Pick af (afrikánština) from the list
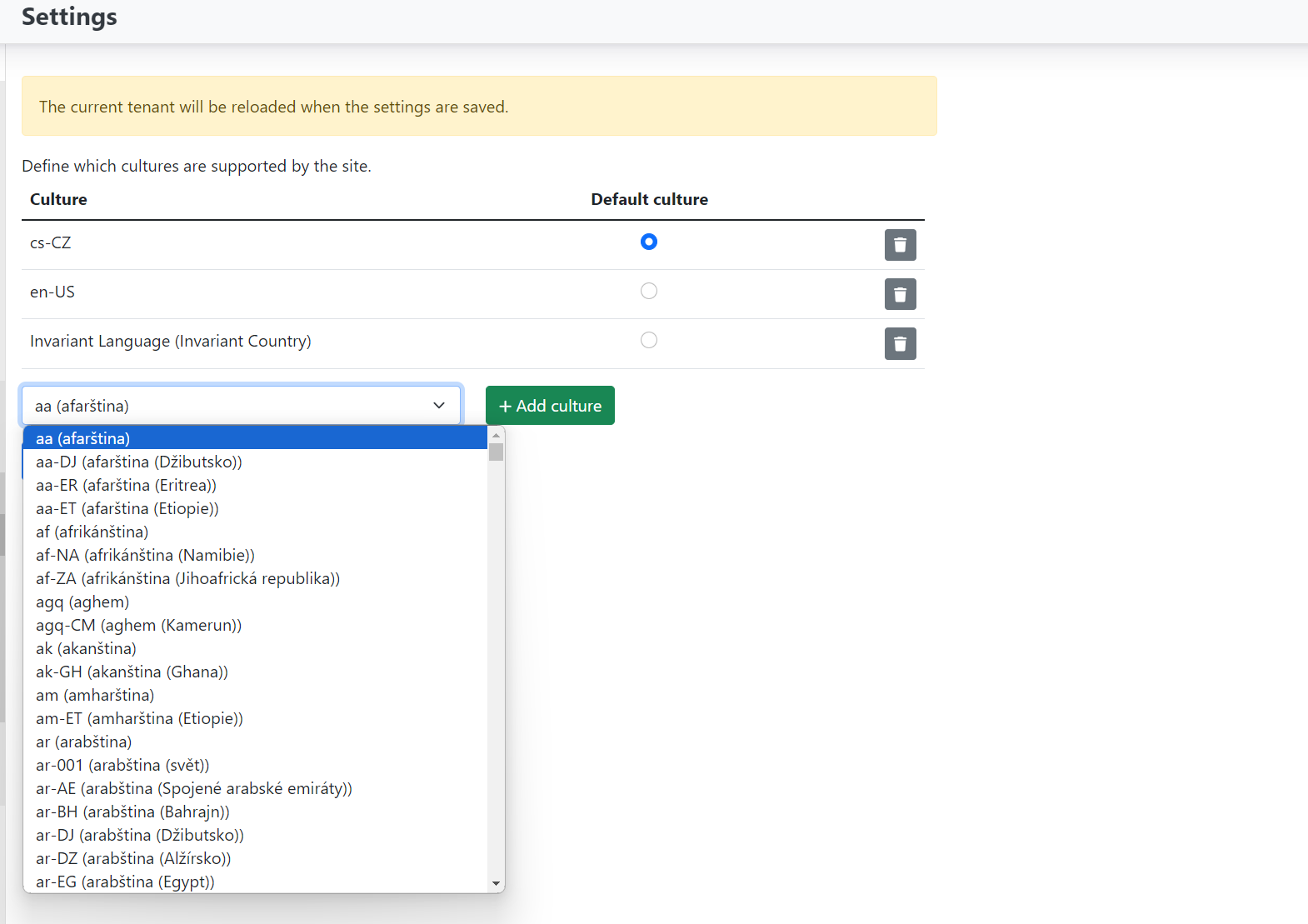The height and width of the screenshot is (924, 1308). click(x=92, y=532)
